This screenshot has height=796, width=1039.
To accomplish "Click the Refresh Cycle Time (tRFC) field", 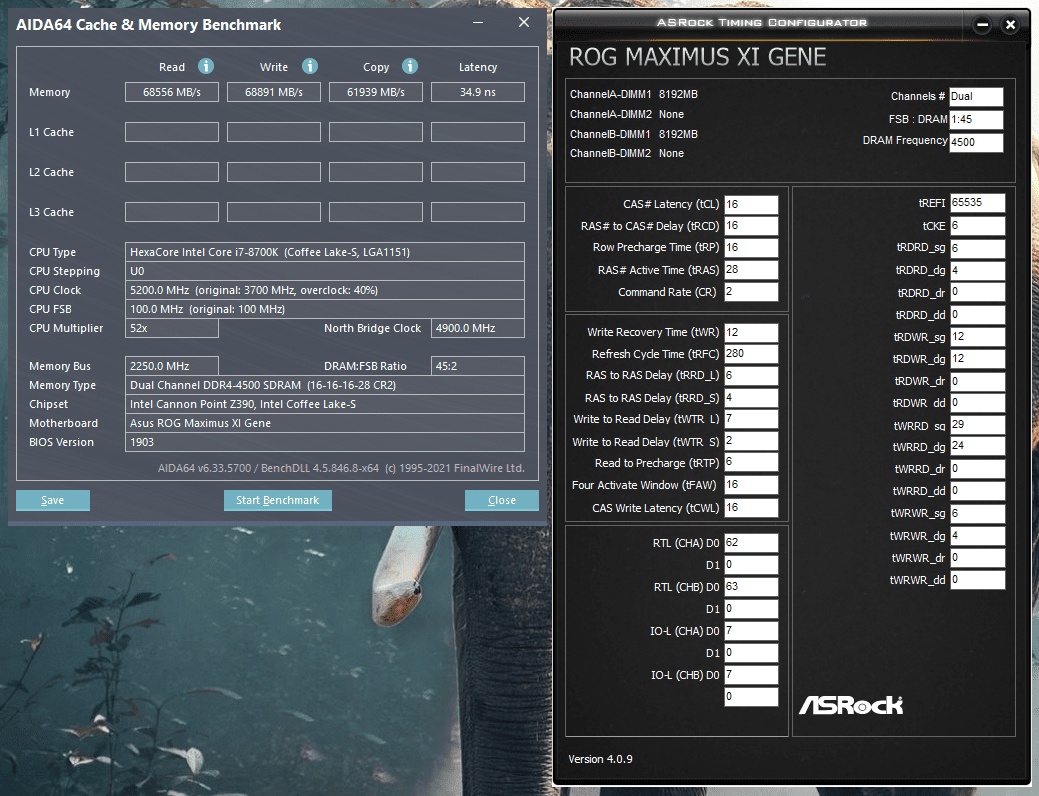I will pos(751,354).
